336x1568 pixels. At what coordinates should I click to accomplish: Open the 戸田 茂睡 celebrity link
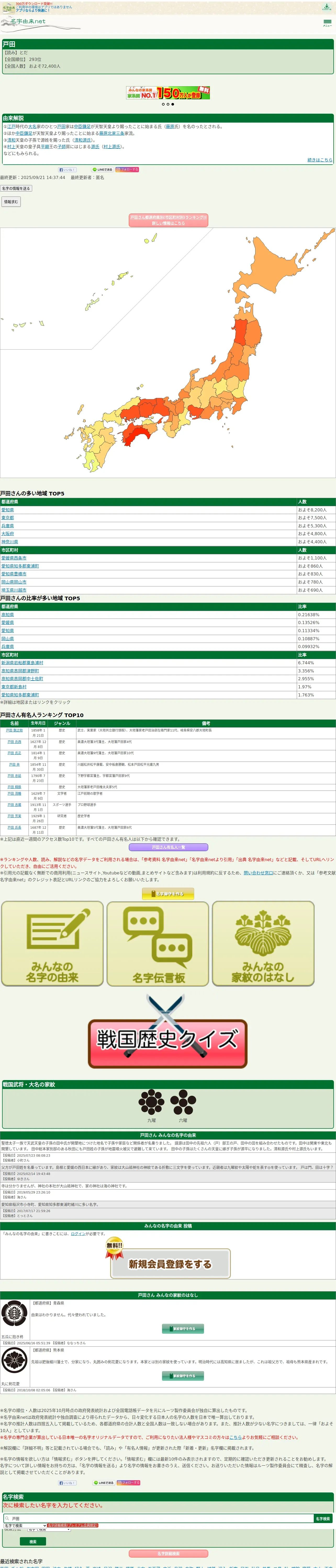14,794
